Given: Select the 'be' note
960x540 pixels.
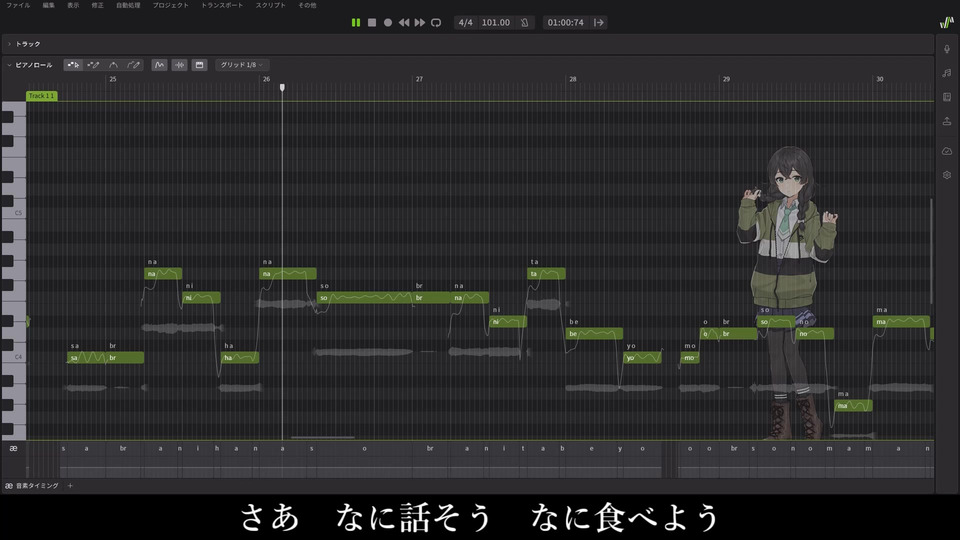Looking at the screenshot, I should [594, 334].
